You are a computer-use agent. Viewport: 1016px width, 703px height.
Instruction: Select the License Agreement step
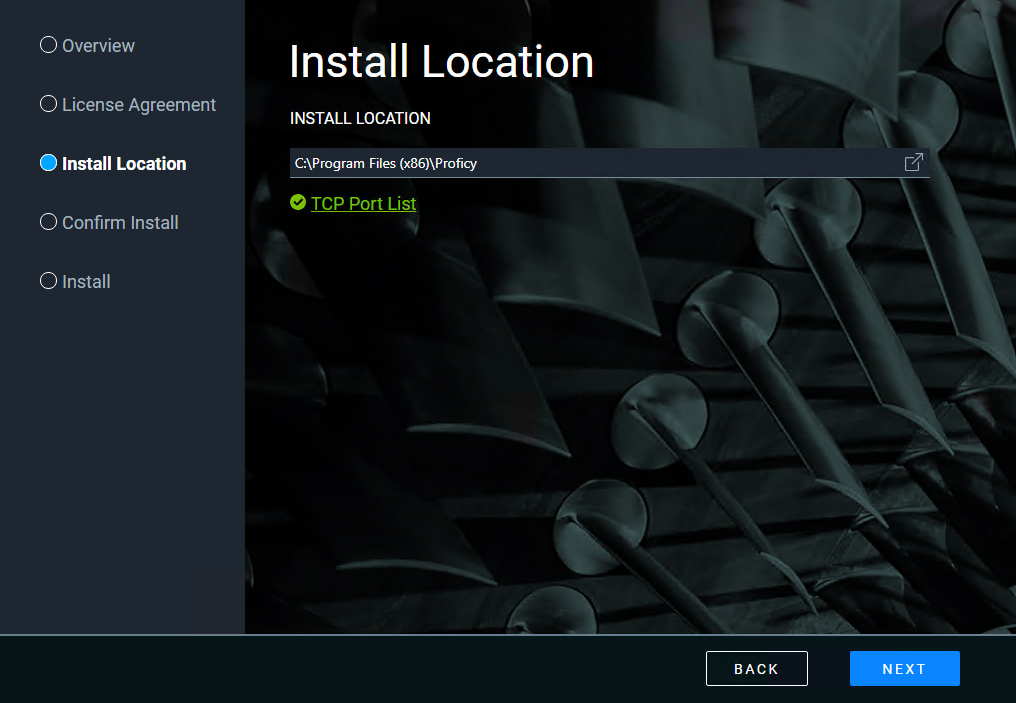click(128, 104)
